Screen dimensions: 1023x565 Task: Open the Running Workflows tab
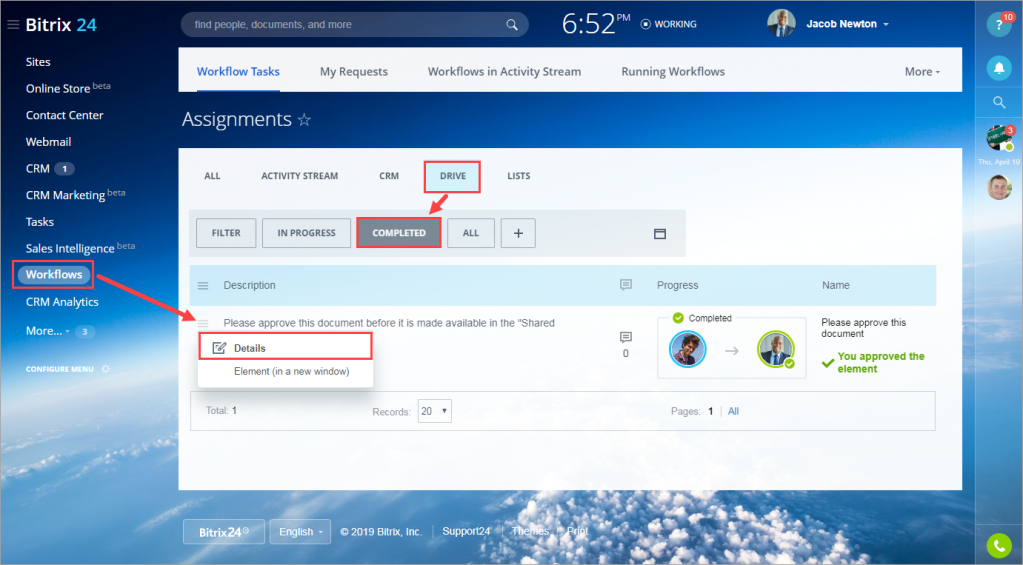(x=673, y=72)
